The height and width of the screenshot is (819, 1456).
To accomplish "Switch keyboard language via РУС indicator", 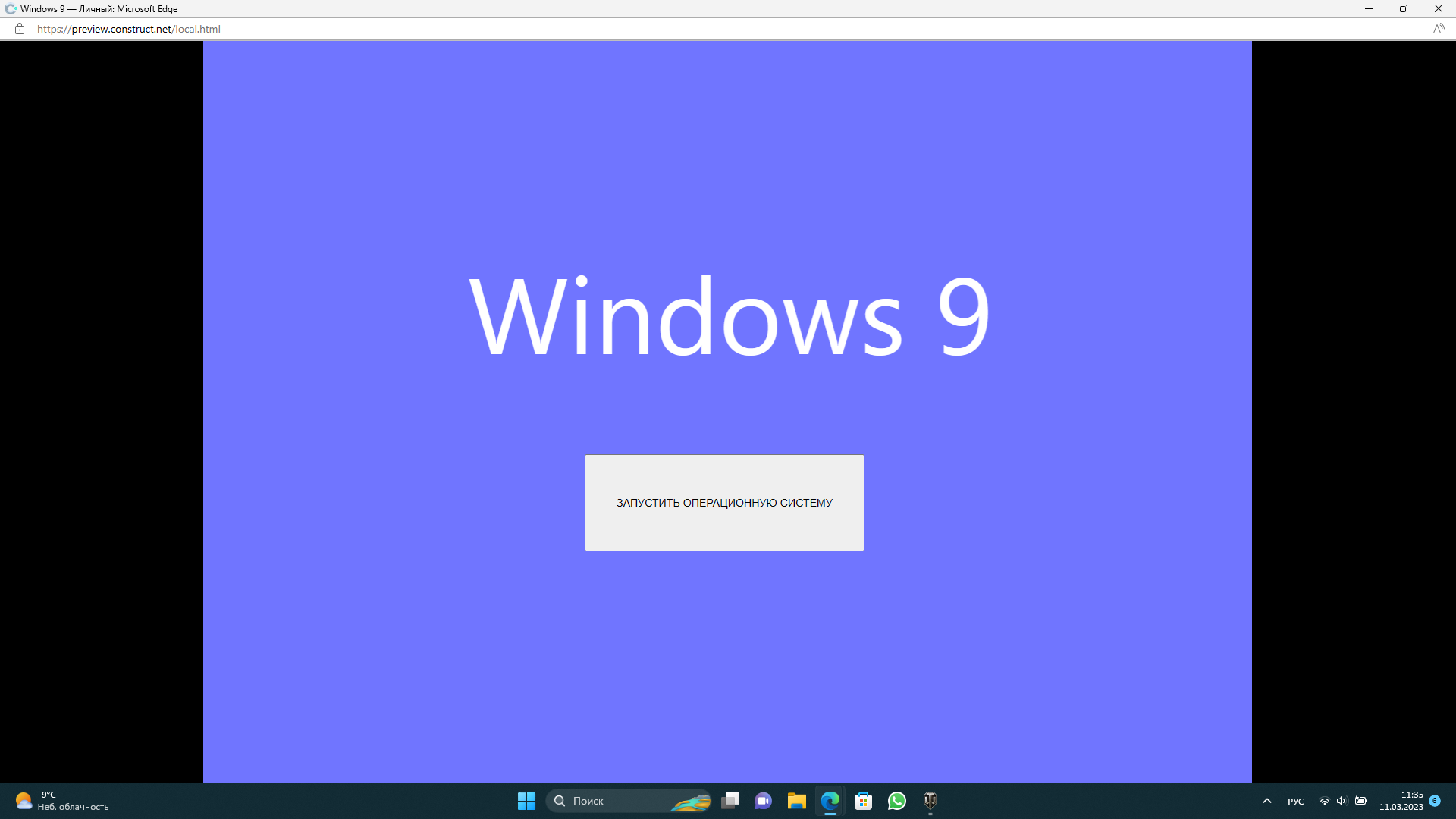I will (x=1297, y=801).
